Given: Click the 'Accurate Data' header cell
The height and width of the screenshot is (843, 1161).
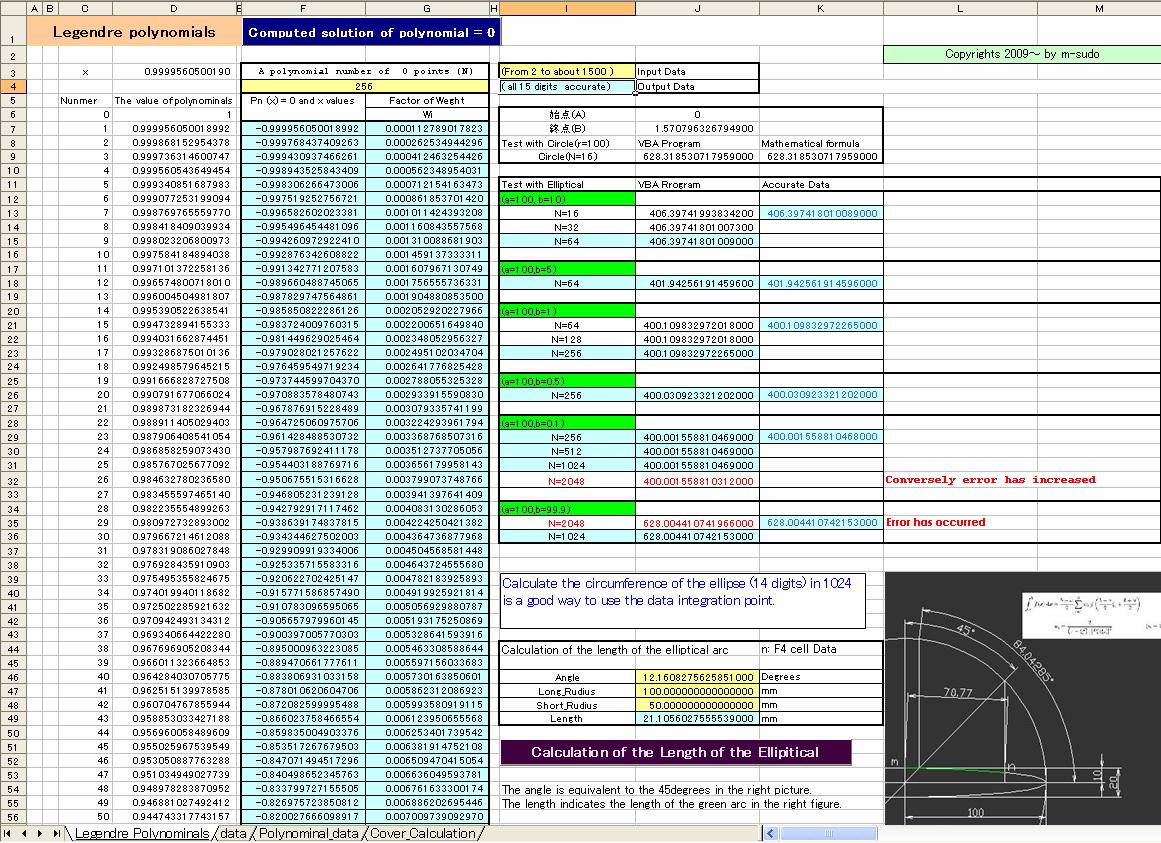Looking at the screenshot, I should [820, 185].
